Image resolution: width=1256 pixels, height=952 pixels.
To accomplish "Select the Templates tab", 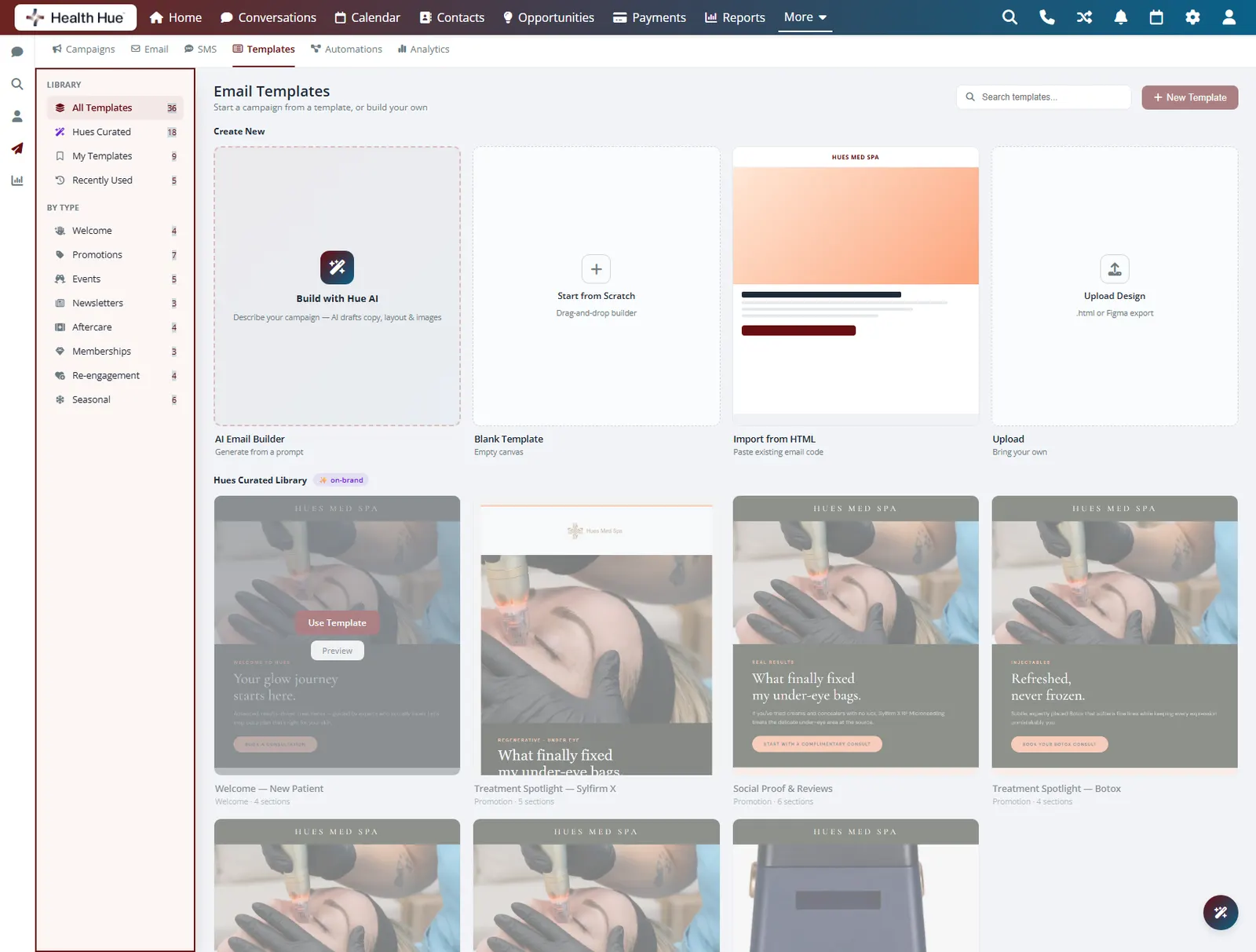I will coord(264,49).
